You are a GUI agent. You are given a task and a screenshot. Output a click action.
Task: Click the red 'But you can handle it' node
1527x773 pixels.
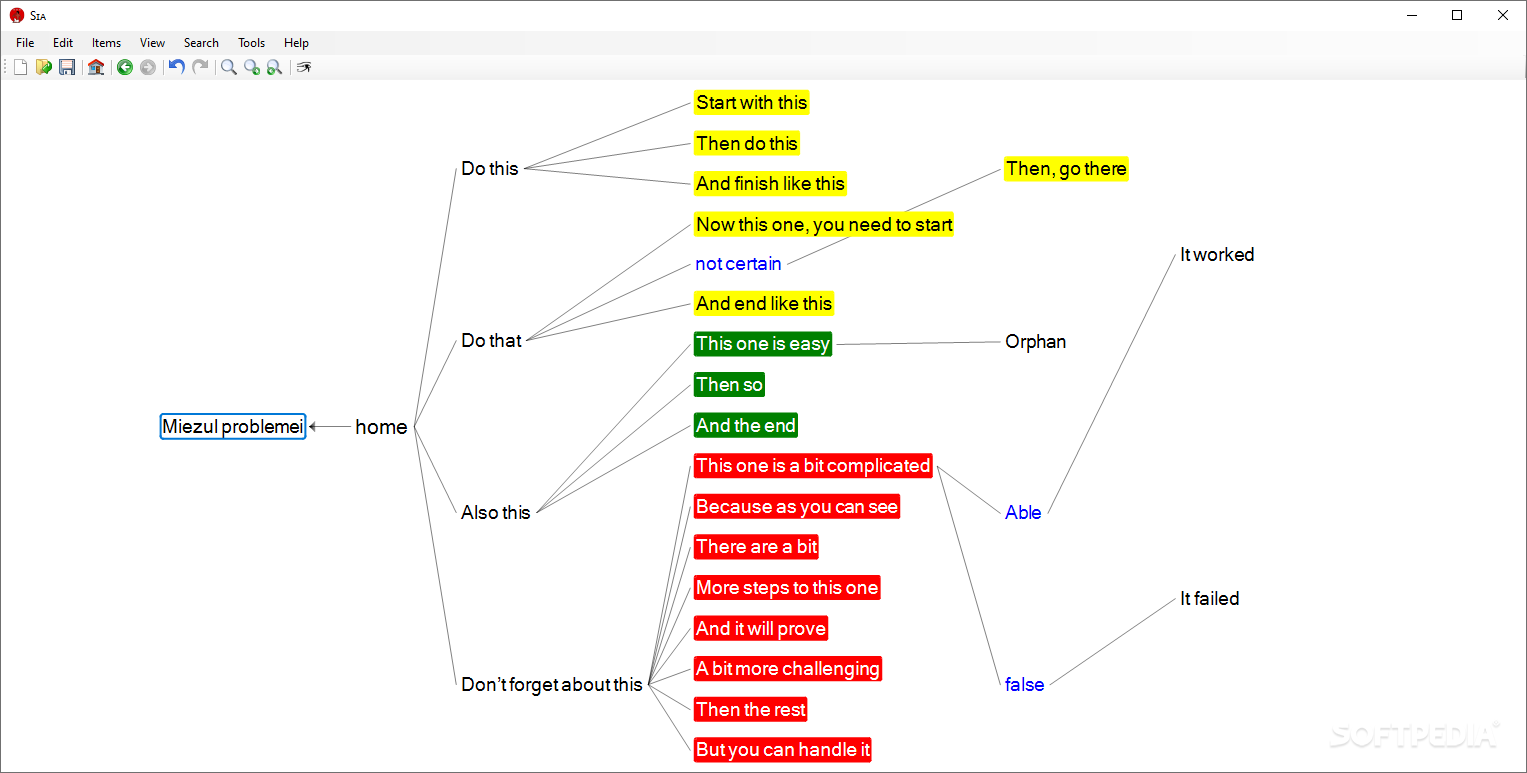pyautogui.click(x=783, y=750)
